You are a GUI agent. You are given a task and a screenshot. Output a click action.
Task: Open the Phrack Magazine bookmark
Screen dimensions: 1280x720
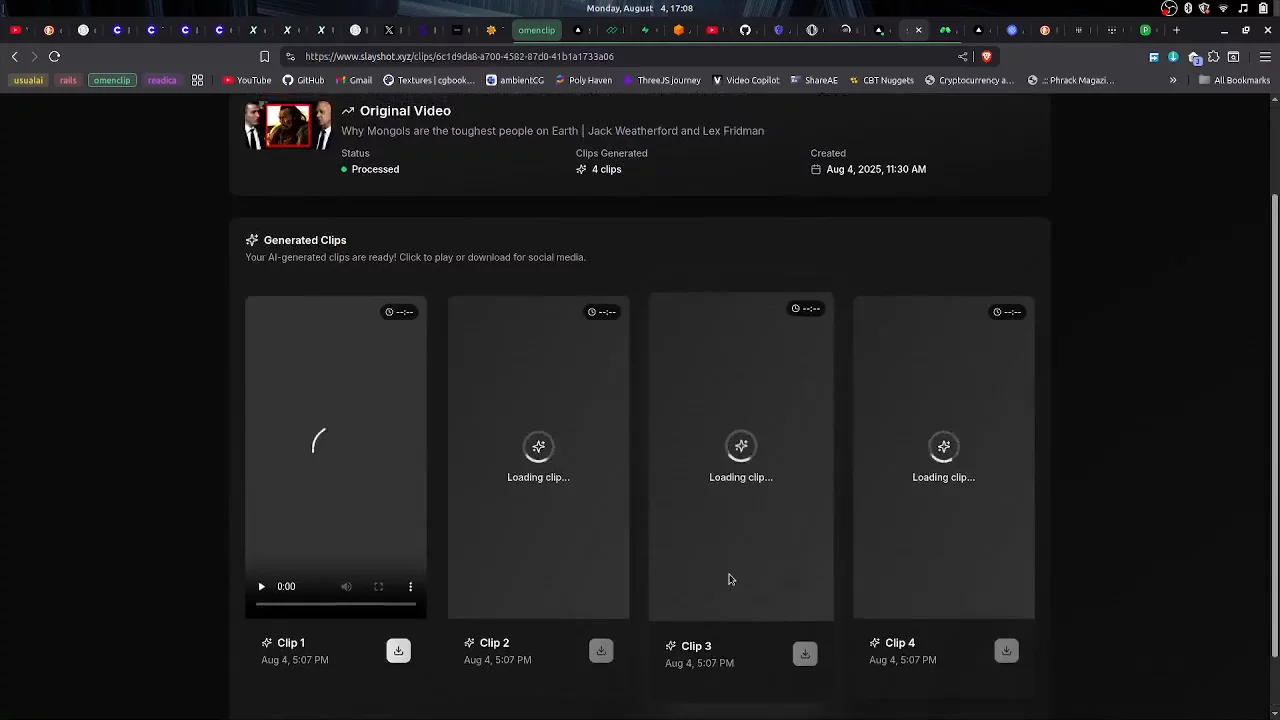pyautogui.click(x=1071, y=80)
